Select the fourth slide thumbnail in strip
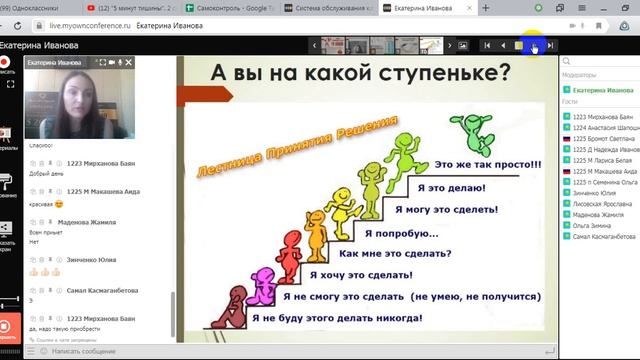 406,45
